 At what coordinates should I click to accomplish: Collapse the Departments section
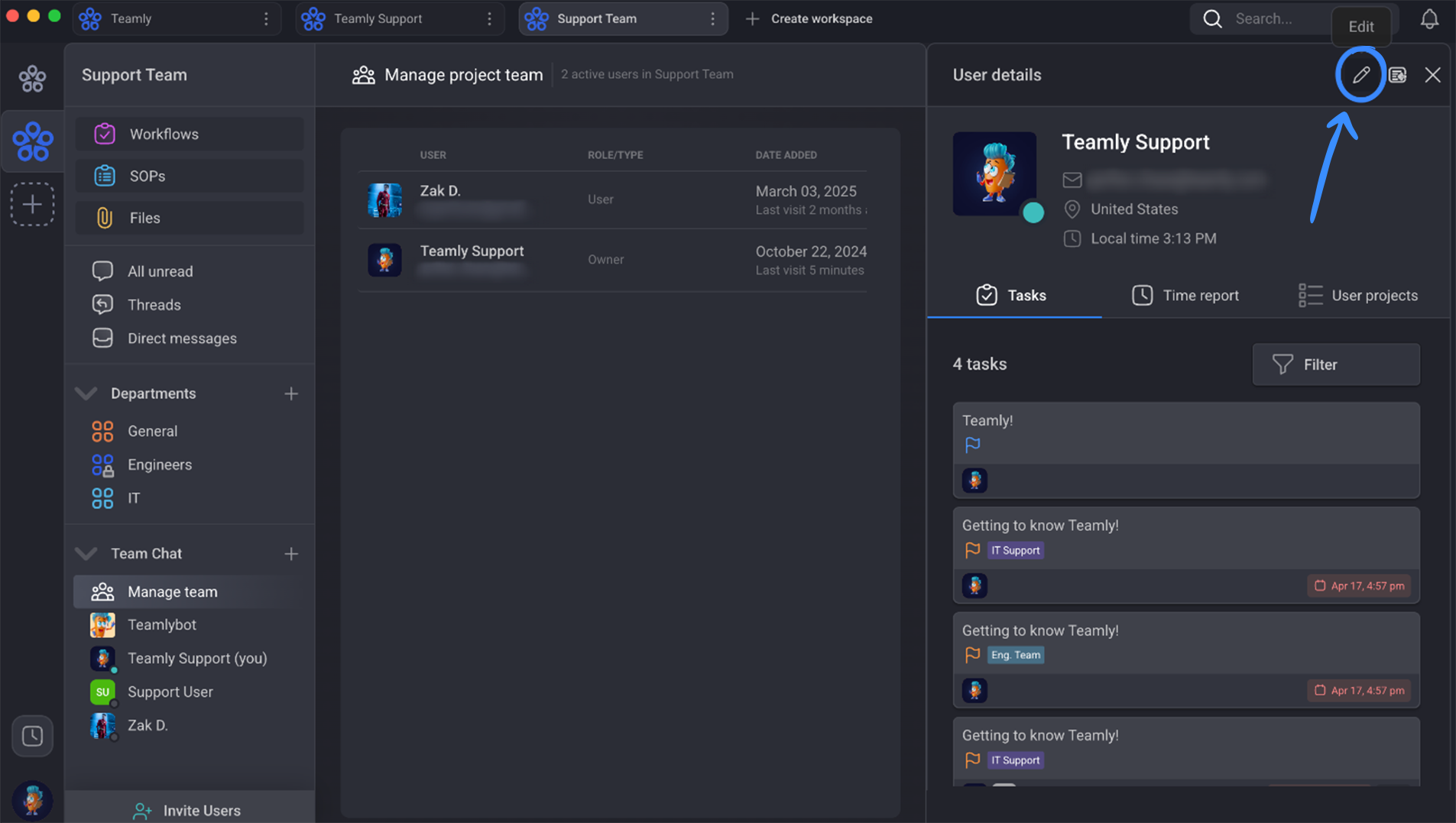(86, 394)
